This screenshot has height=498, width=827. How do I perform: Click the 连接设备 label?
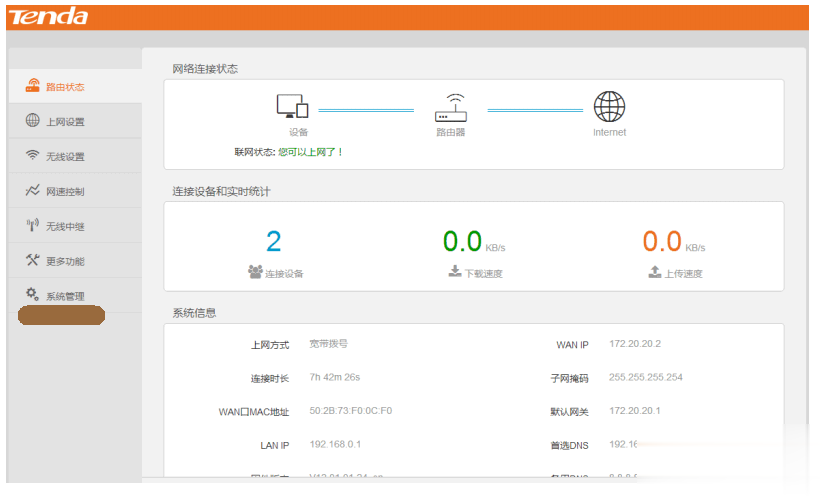[x=284, y=273]
